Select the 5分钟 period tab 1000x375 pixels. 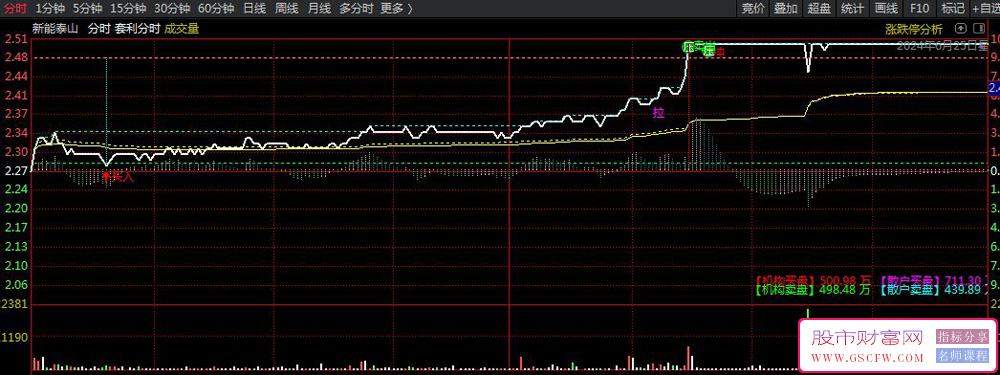click(x=87, y=8)
